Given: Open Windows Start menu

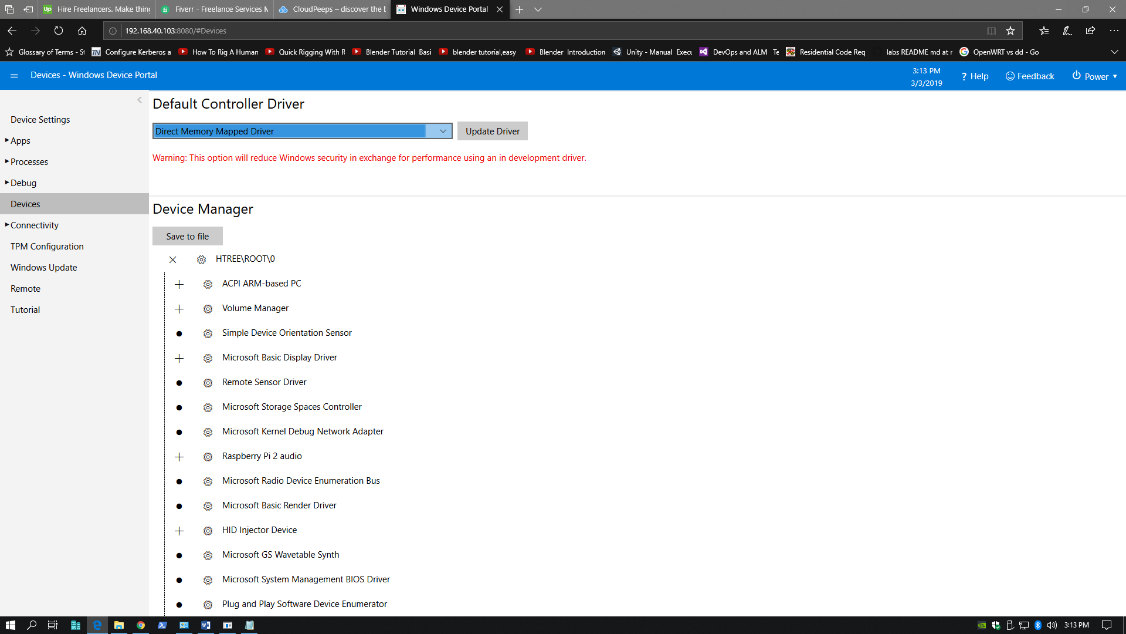Looking at the screenshot, I should click(10, 625).
